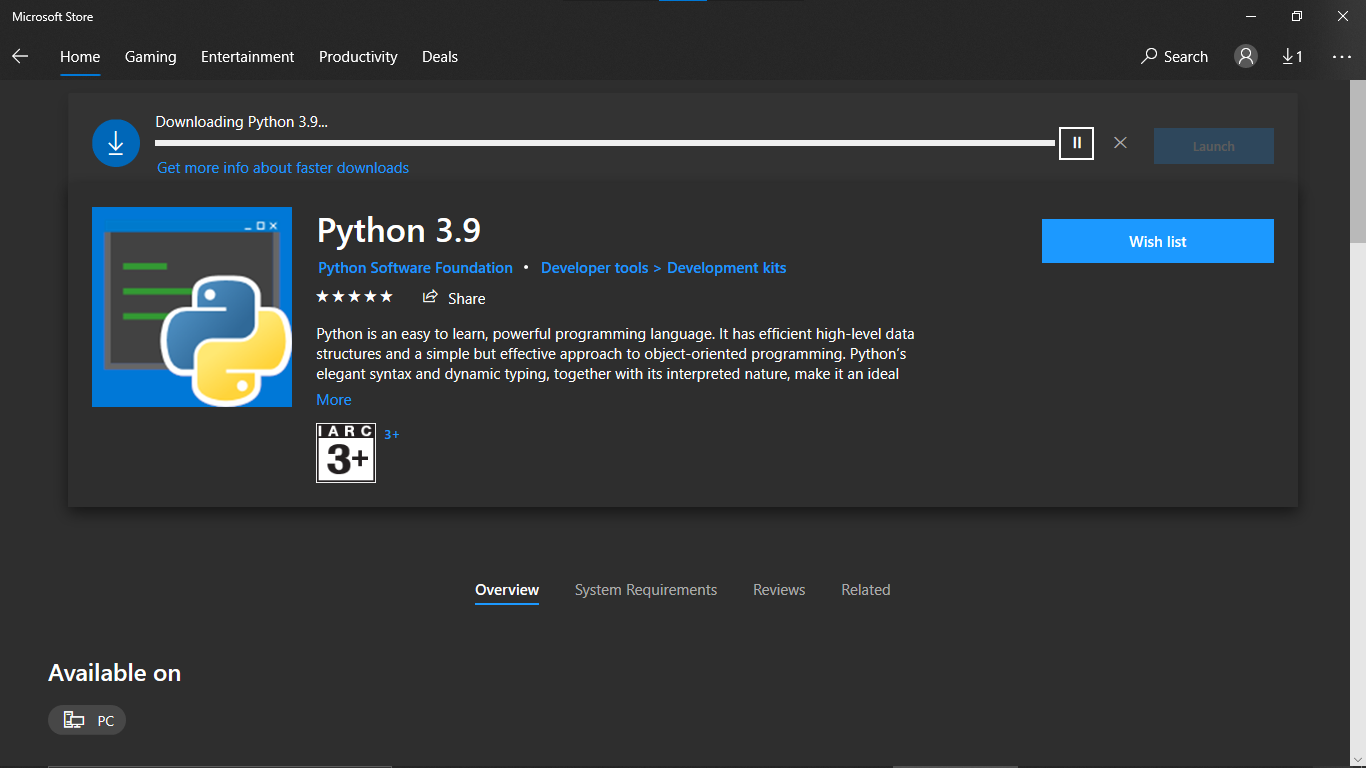Click the download progress bar

pyautogui.click(x=604, y=143)
